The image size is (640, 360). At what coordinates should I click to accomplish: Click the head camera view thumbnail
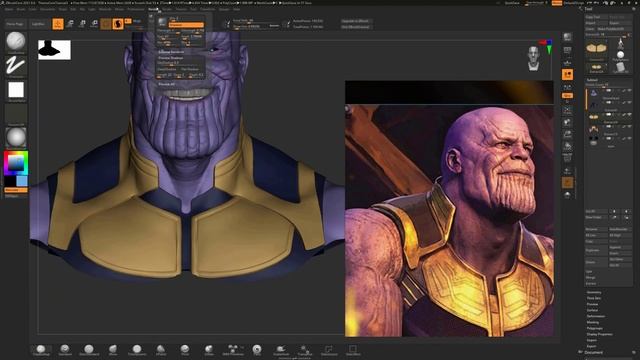[x=533, y=58]
